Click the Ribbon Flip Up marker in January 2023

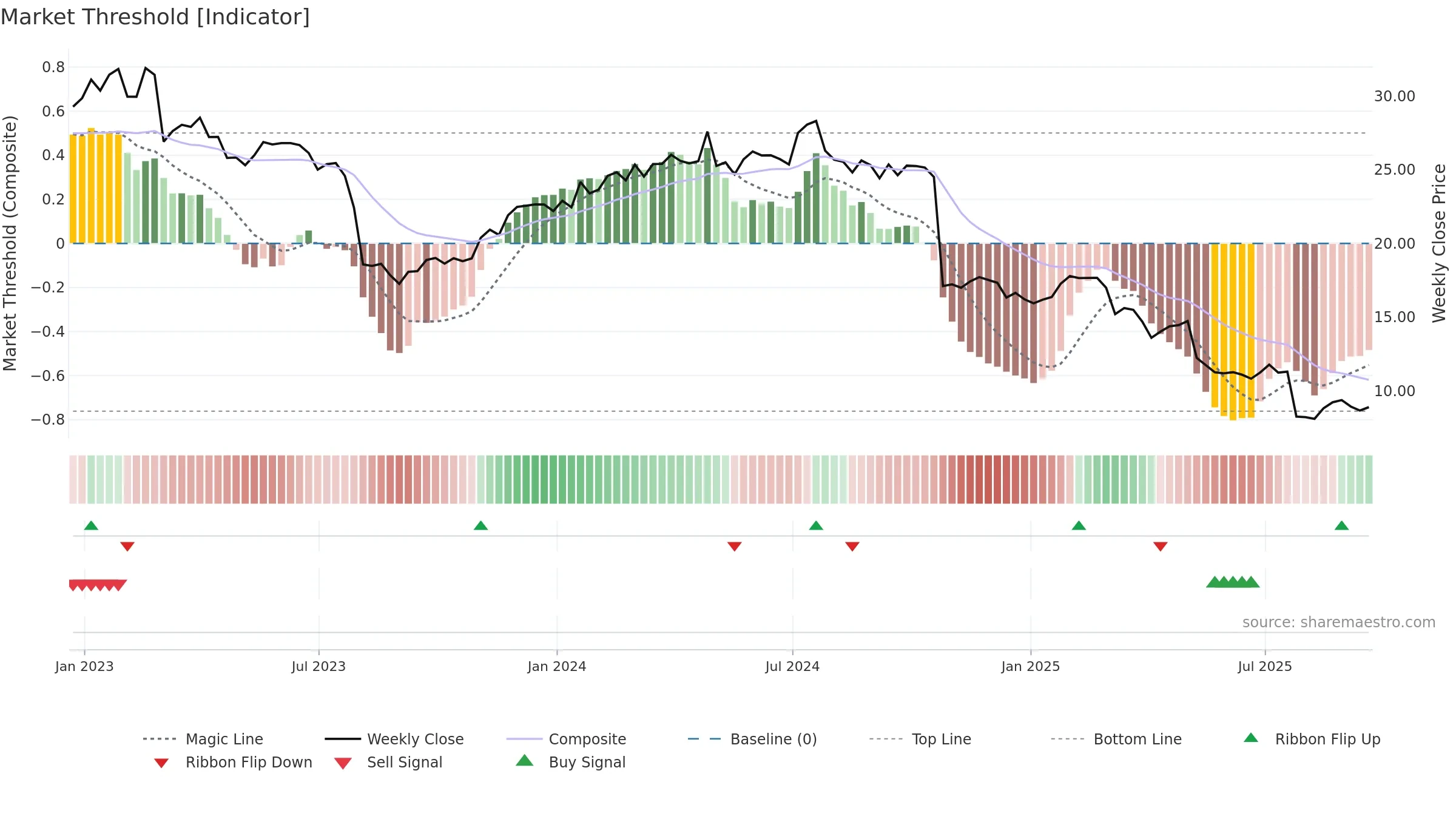[x=91, y=525]
